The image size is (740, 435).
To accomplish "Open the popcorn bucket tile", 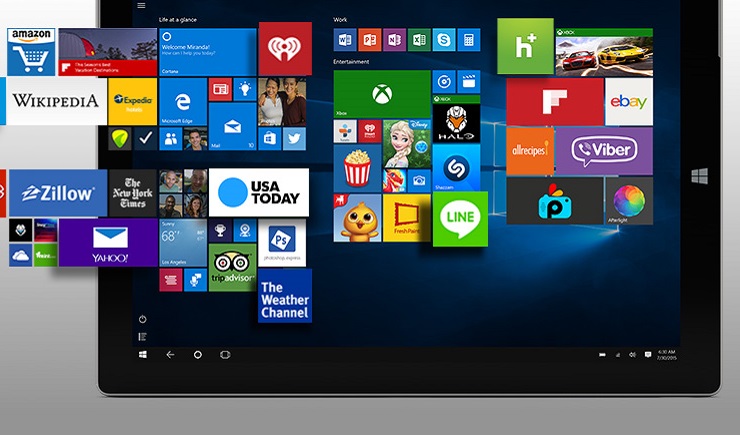I will point(357,168).
